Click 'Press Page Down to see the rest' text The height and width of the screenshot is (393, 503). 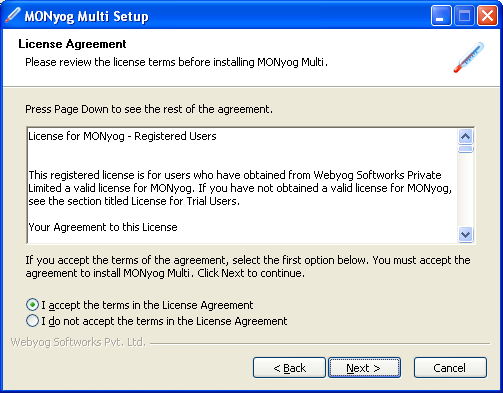pyautogui.click(x=149, y=109)
